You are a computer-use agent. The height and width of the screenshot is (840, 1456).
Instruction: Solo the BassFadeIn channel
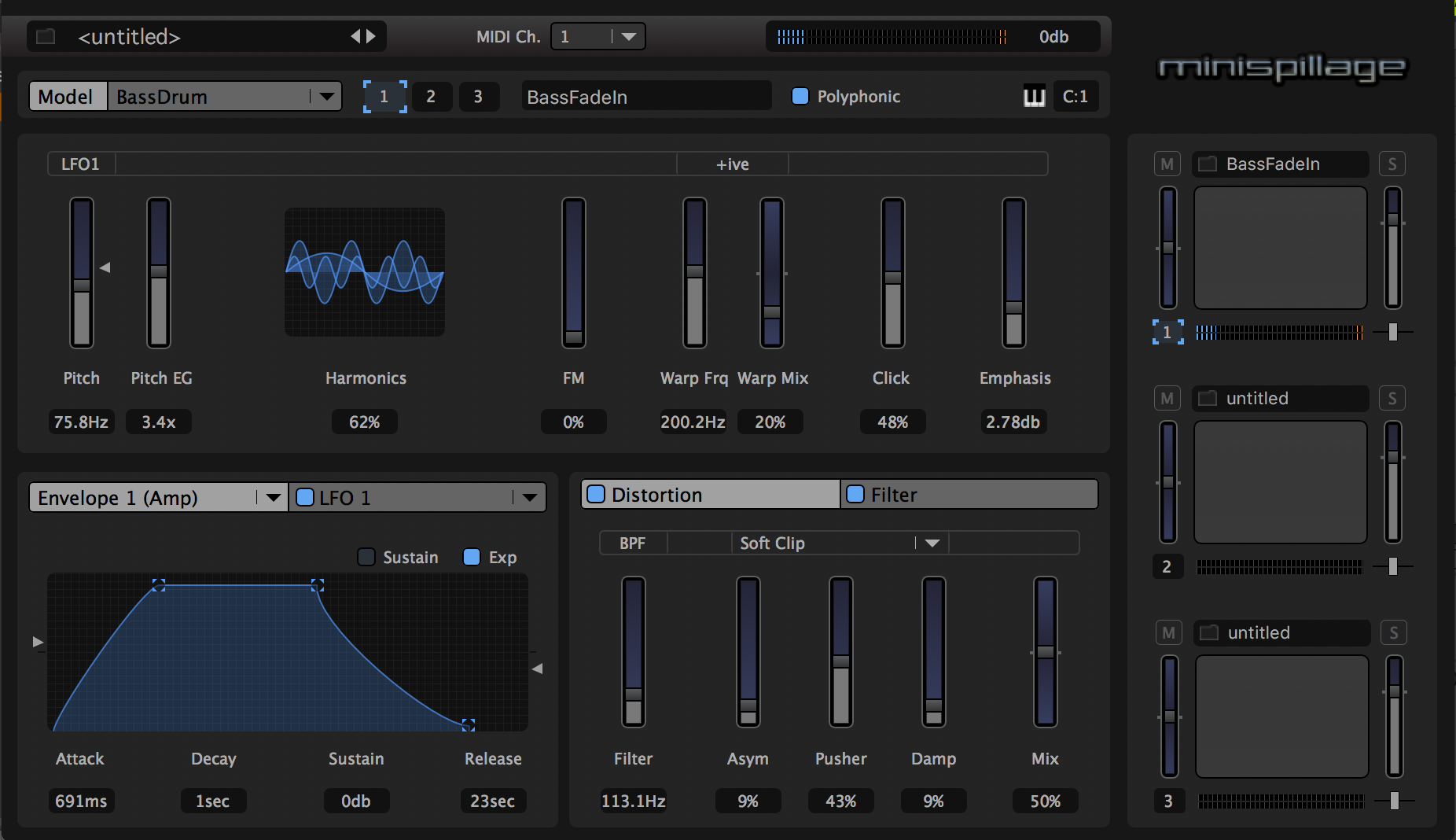[x=1392, y=164]
